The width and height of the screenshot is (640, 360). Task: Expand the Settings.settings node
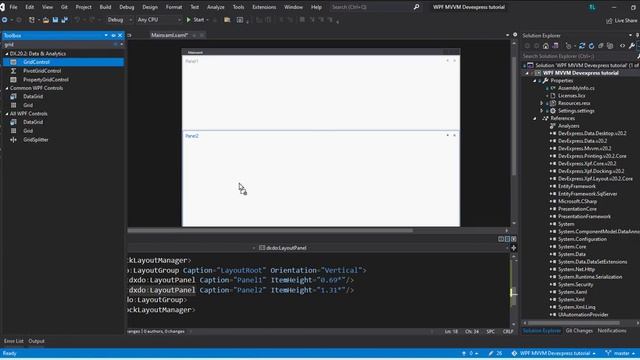pyautogui.click(x=542, y=111)
